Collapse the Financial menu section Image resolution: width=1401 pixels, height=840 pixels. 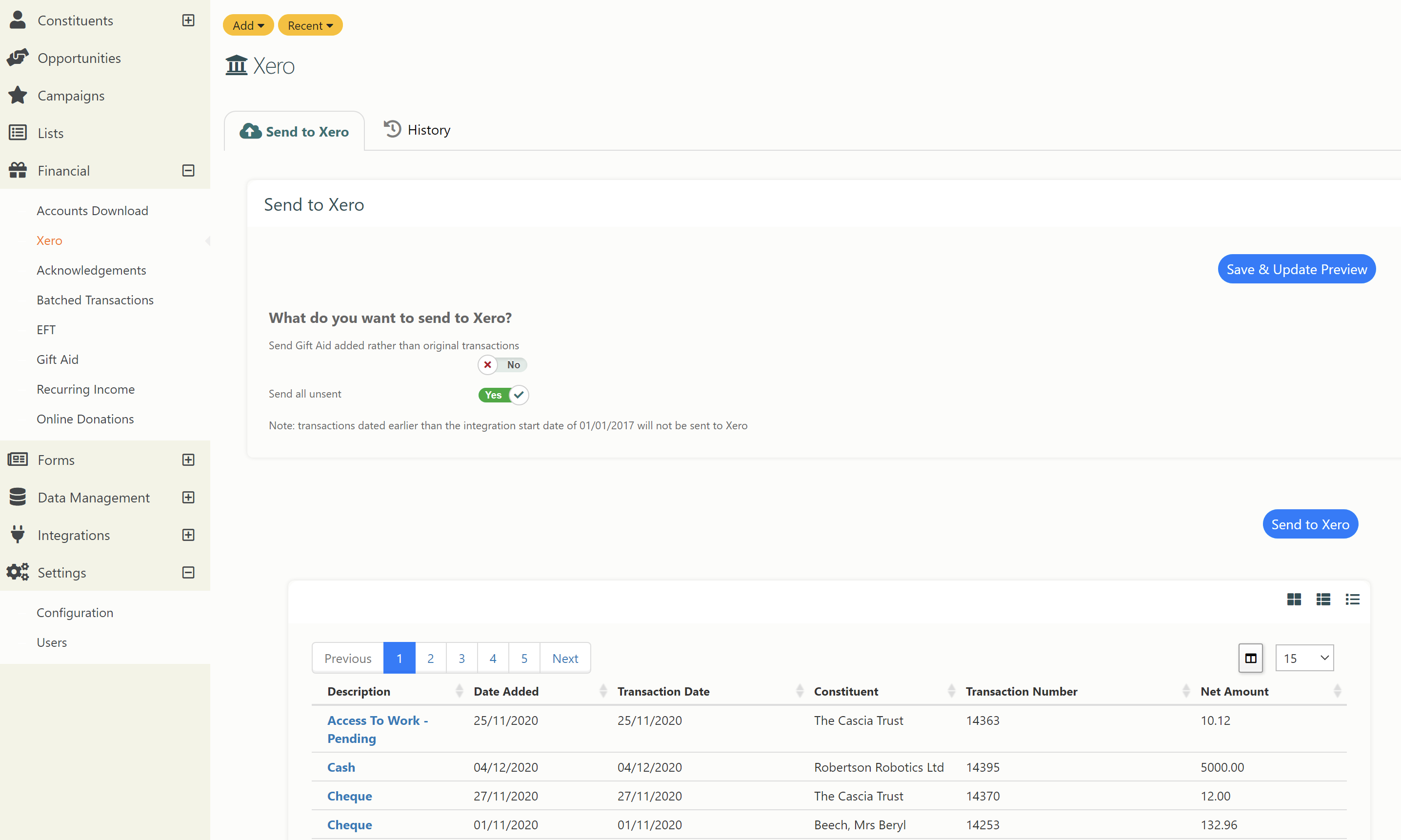(x=188, y=170)
